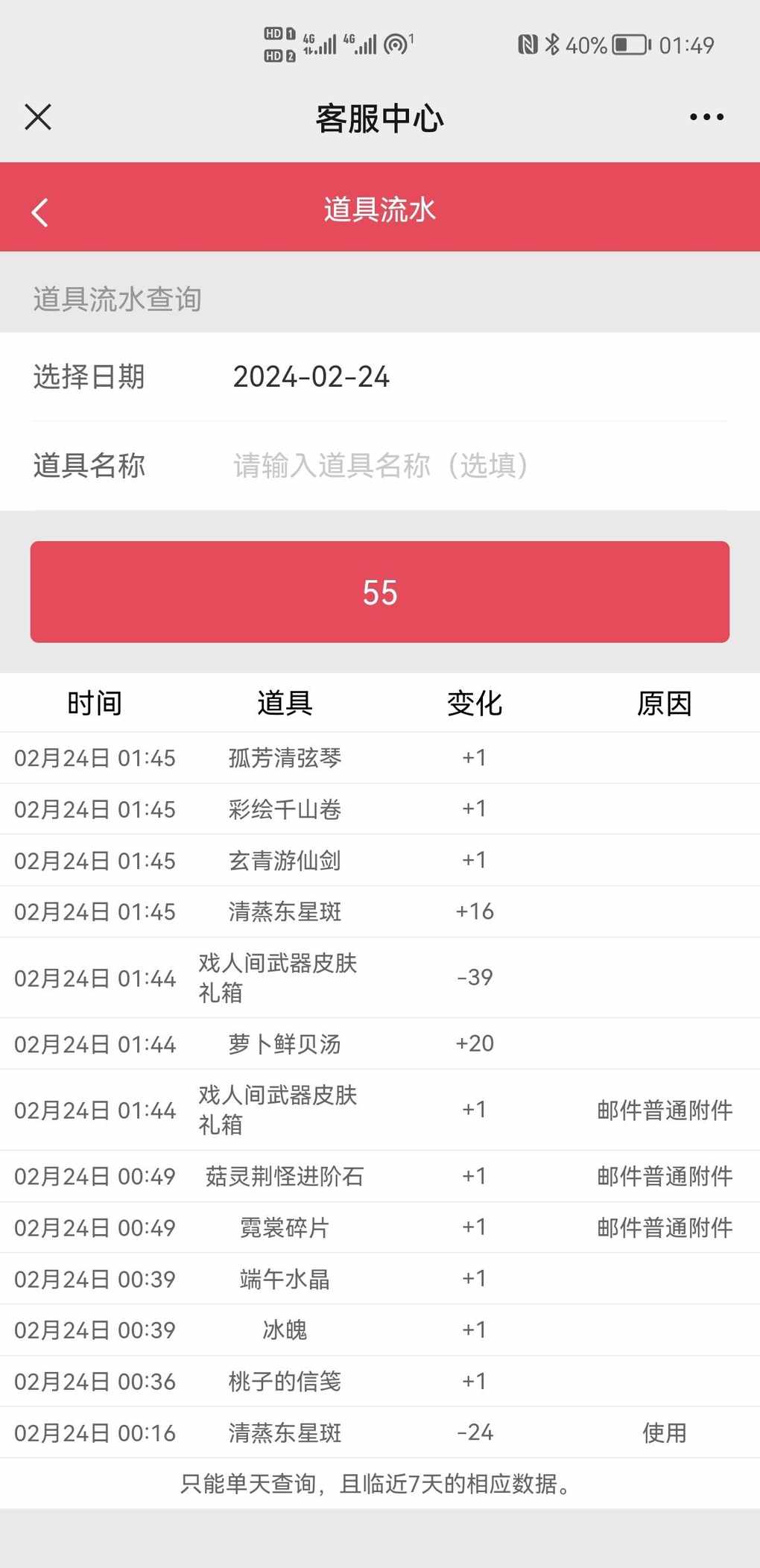Tap the hotspot signal status icon
The width and height of the screenshot is (760, 1568).
pos(398,43)
